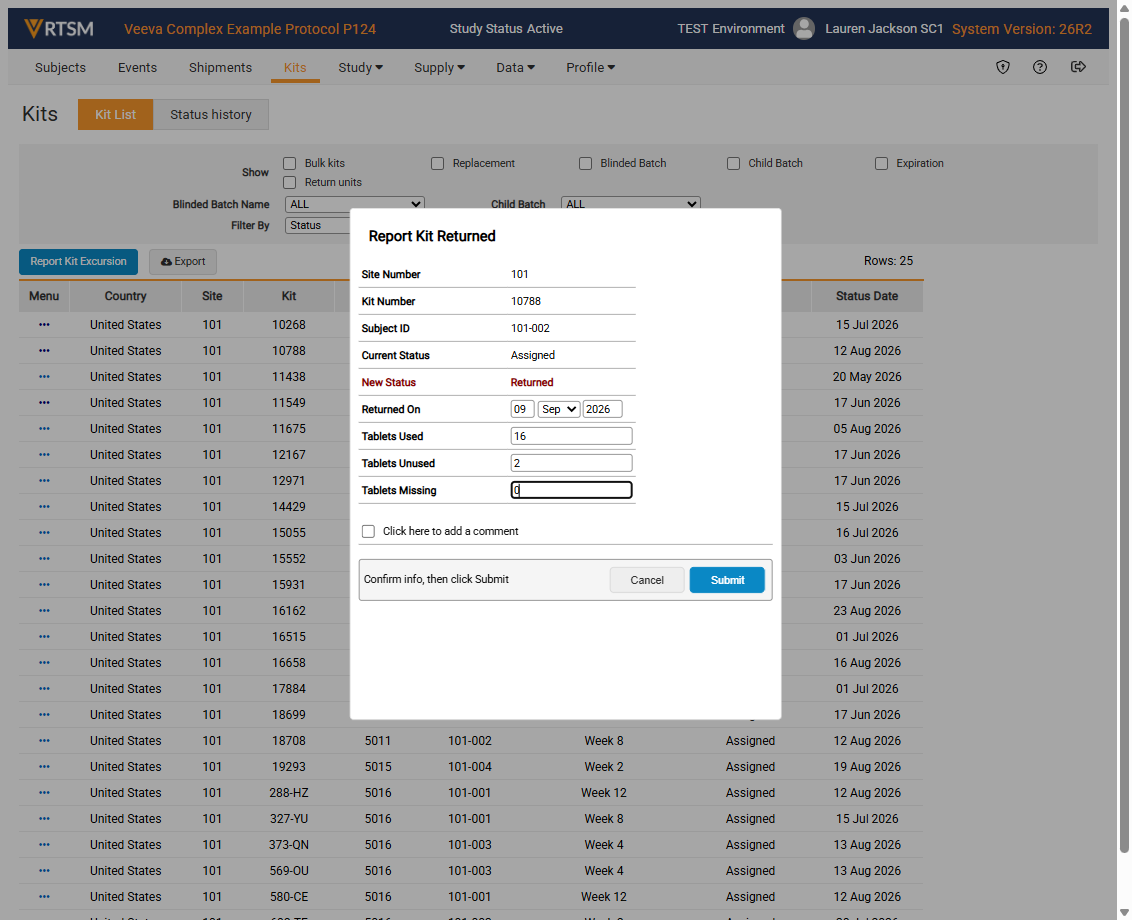Switch to the Status history tab
This screenshot has width=1132, height=920.
point(211,115)
